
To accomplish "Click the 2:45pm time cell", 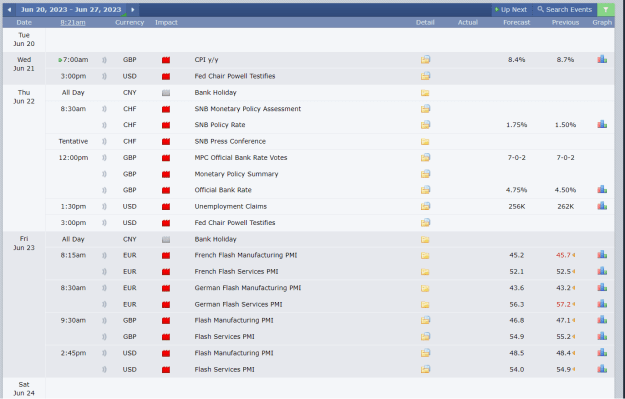I will (73, 353).
